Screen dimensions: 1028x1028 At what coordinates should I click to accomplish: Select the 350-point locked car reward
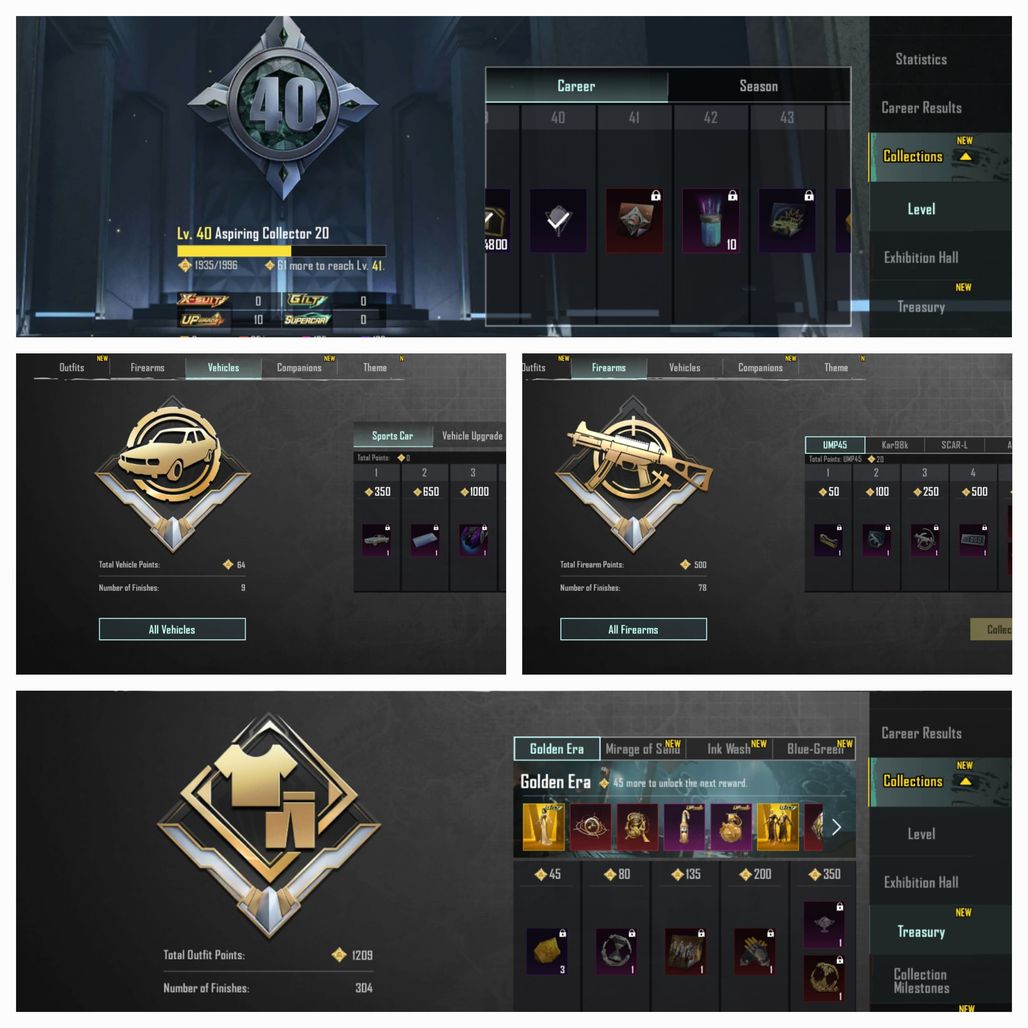(x=377, y=540)
